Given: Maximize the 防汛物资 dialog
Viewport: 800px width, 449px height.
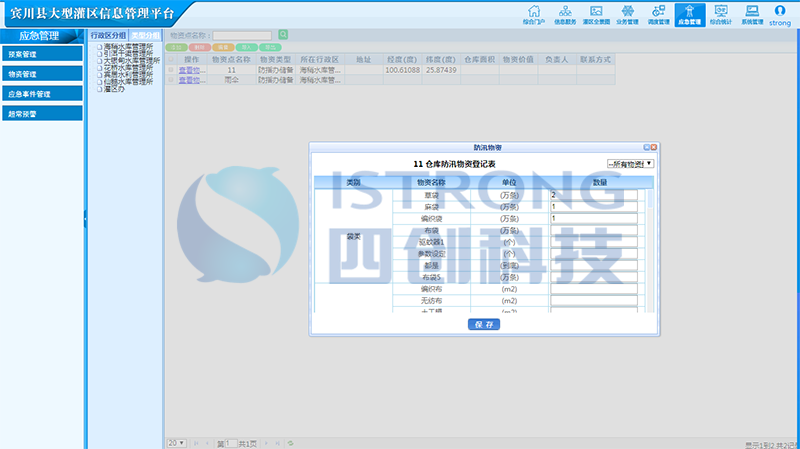Looking at the screenshot, I should tap(646, 147).
